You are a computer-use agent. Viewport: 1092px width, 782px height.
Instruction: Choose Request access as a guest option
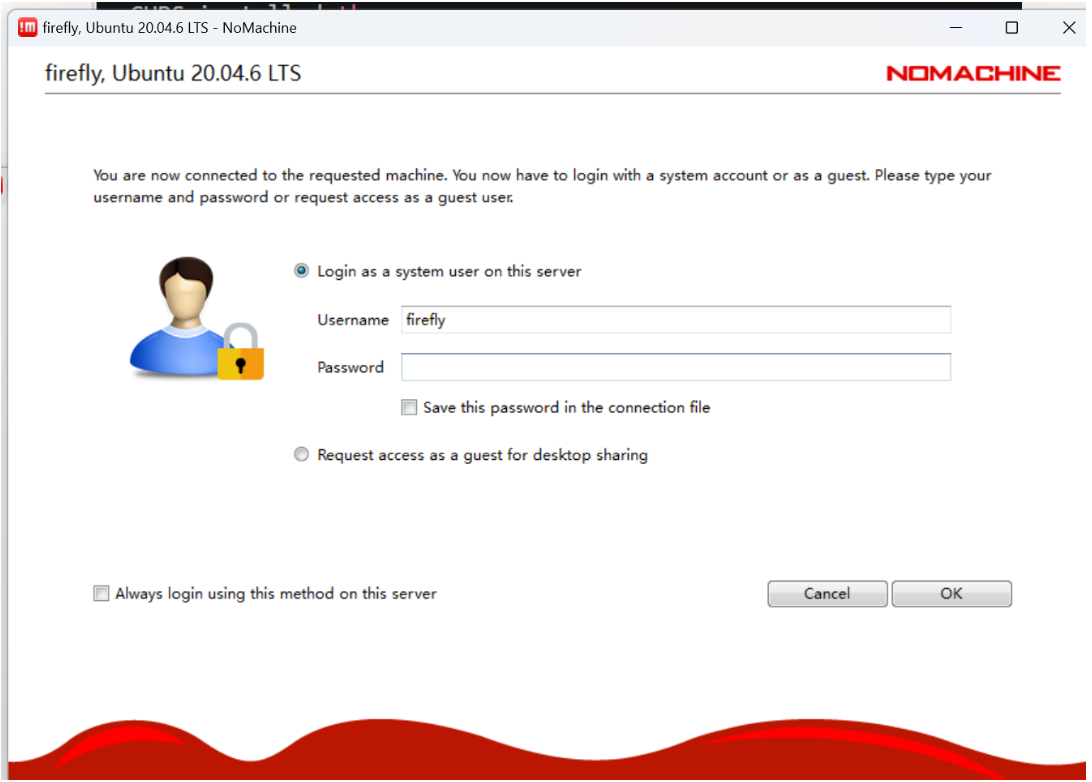coord(302,455)
